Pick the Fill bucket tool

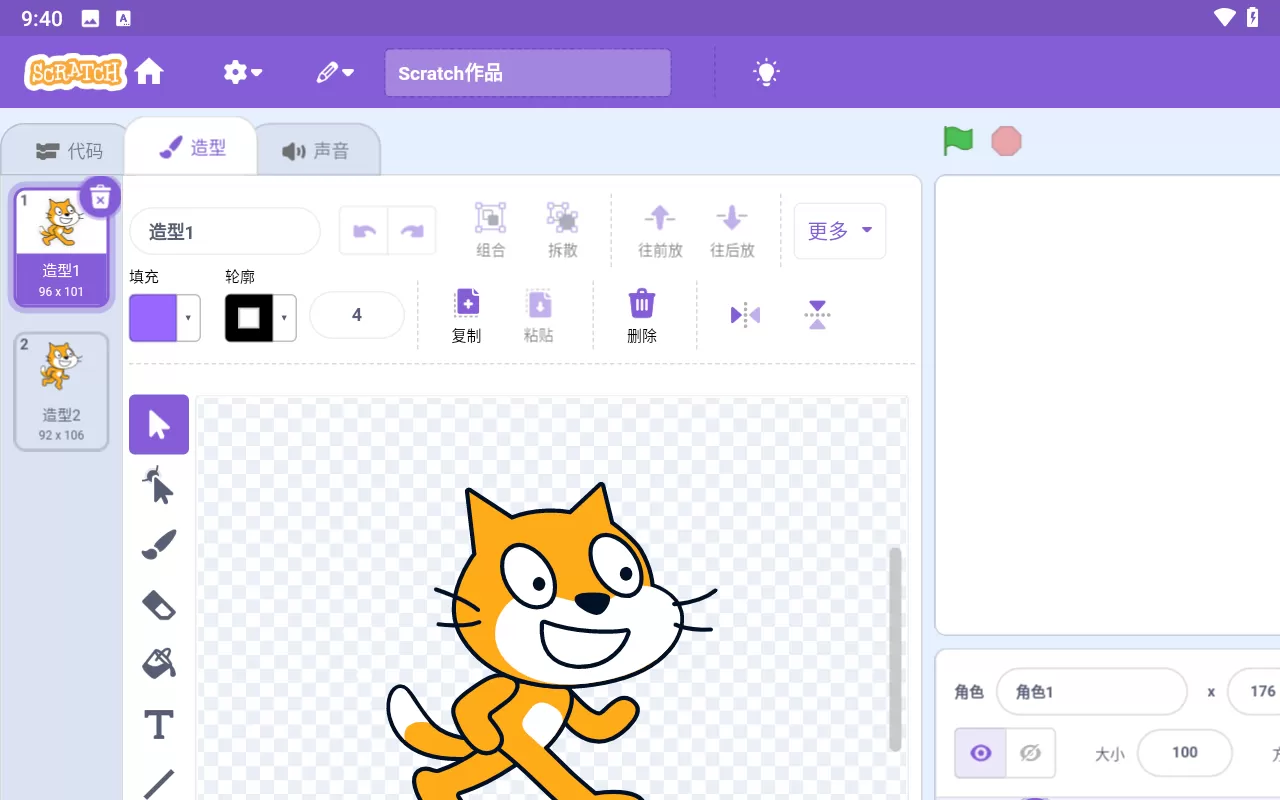tap(159, 663)
